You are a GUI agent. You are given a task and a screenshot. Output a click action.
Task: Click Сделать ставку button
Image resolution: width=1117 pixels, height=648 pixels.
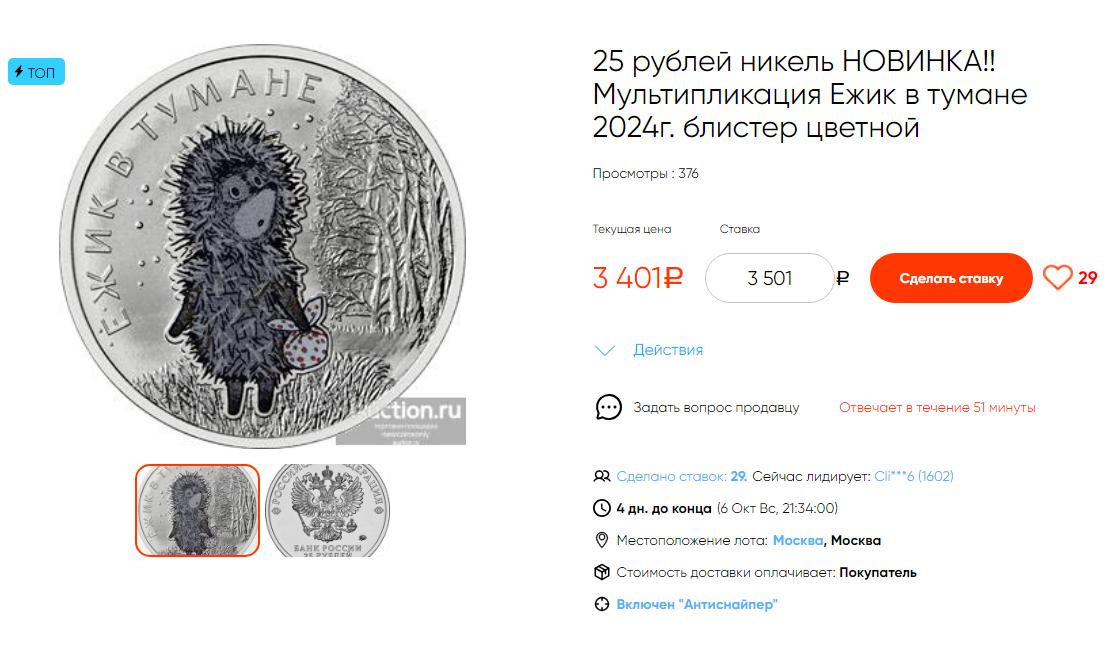(951, 278)
